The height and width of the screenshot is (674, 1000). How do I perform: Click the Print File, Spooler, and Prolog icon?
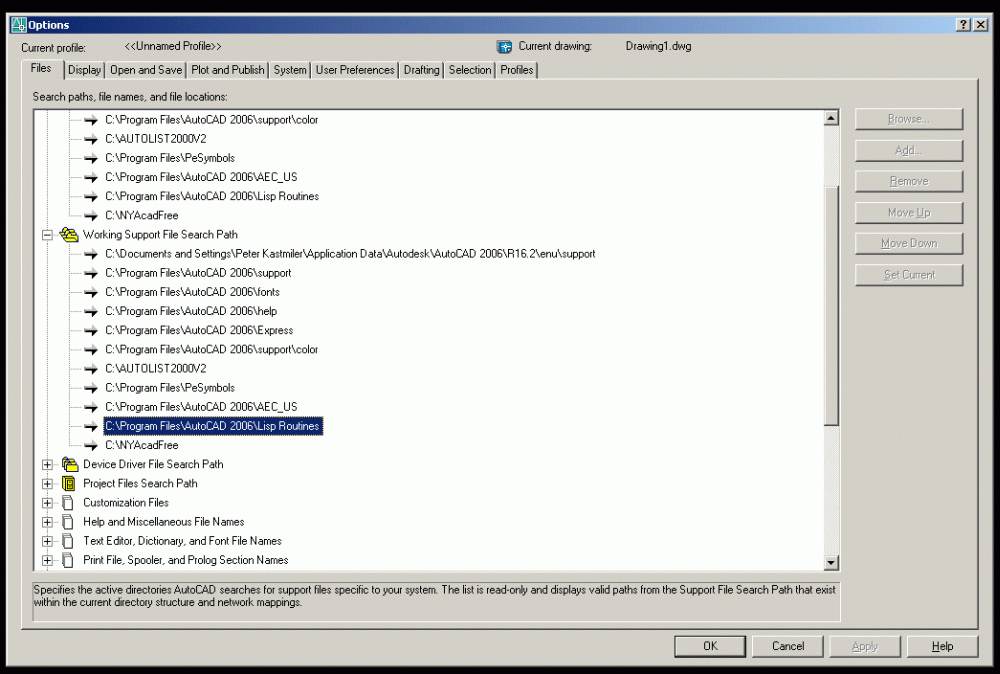(69, 560)
